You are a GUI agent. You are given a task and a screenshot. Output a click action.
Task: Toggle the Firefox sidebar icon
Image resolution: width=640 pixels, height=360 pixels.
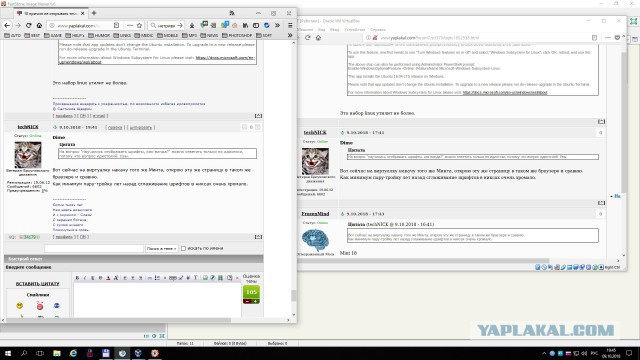(x=256, y=25)
